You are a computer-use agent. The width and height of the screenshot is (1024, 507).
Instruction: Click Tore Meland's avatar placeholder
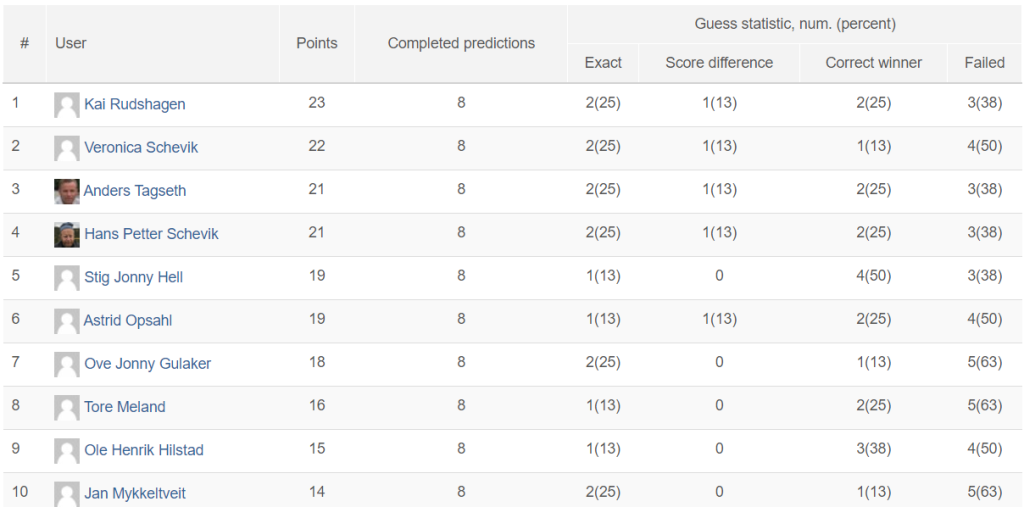(x=67, y=407)
